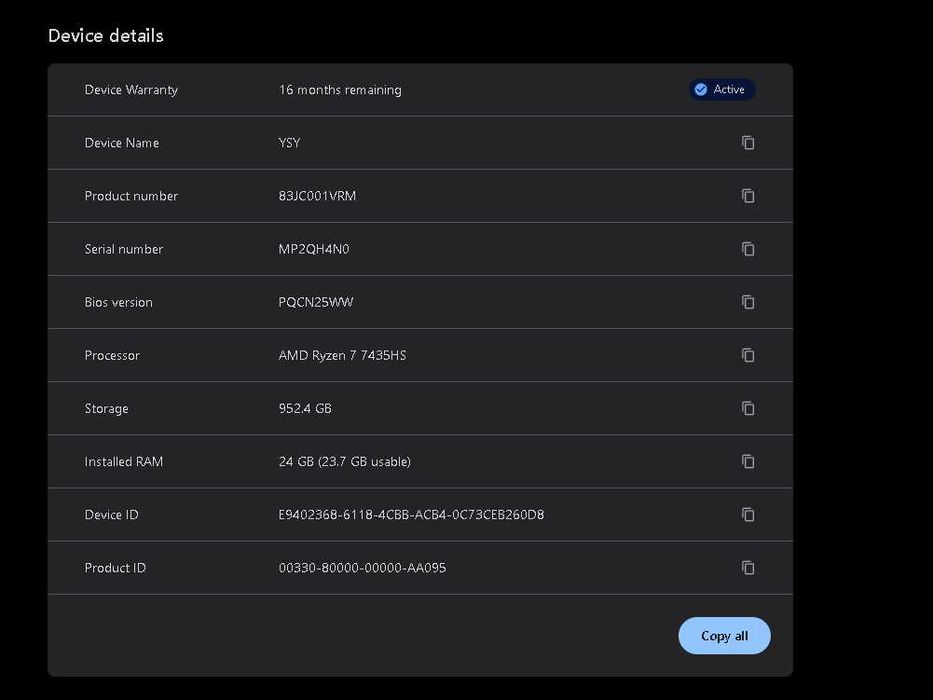Click the serial number value MP2QH4N0
The height and width of the screenshot is (700, 933).
point(314,249)
